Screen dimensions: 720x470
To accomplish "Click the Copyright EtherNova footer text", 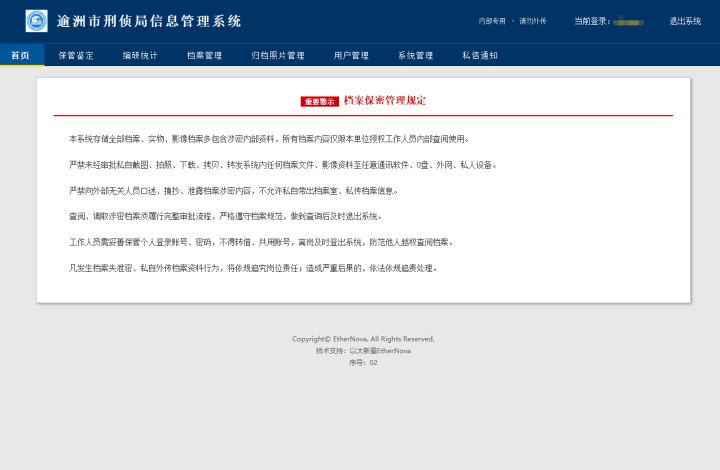I will pos(363,339).
